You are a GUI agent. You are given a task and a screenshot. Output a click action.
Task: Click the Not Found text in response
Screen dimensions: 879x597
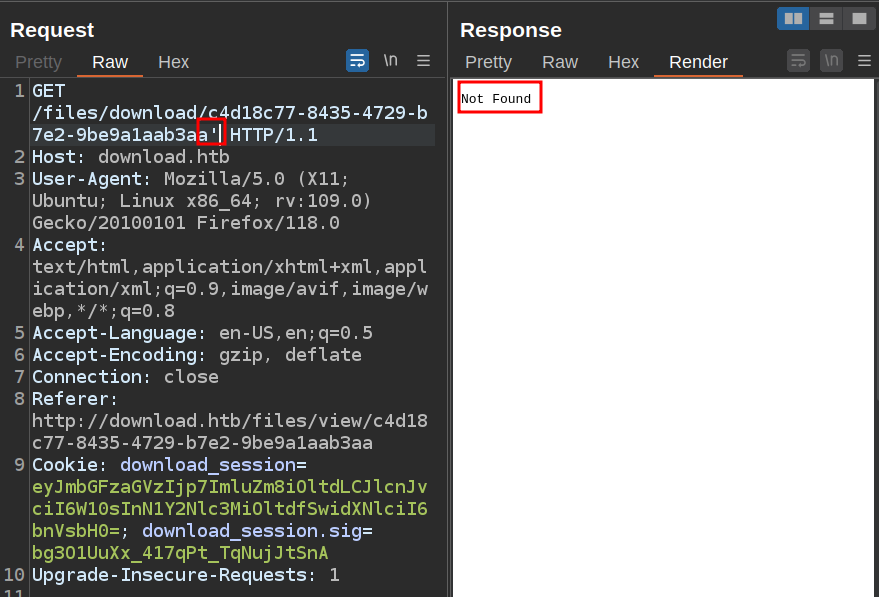[x=496, y=99]
